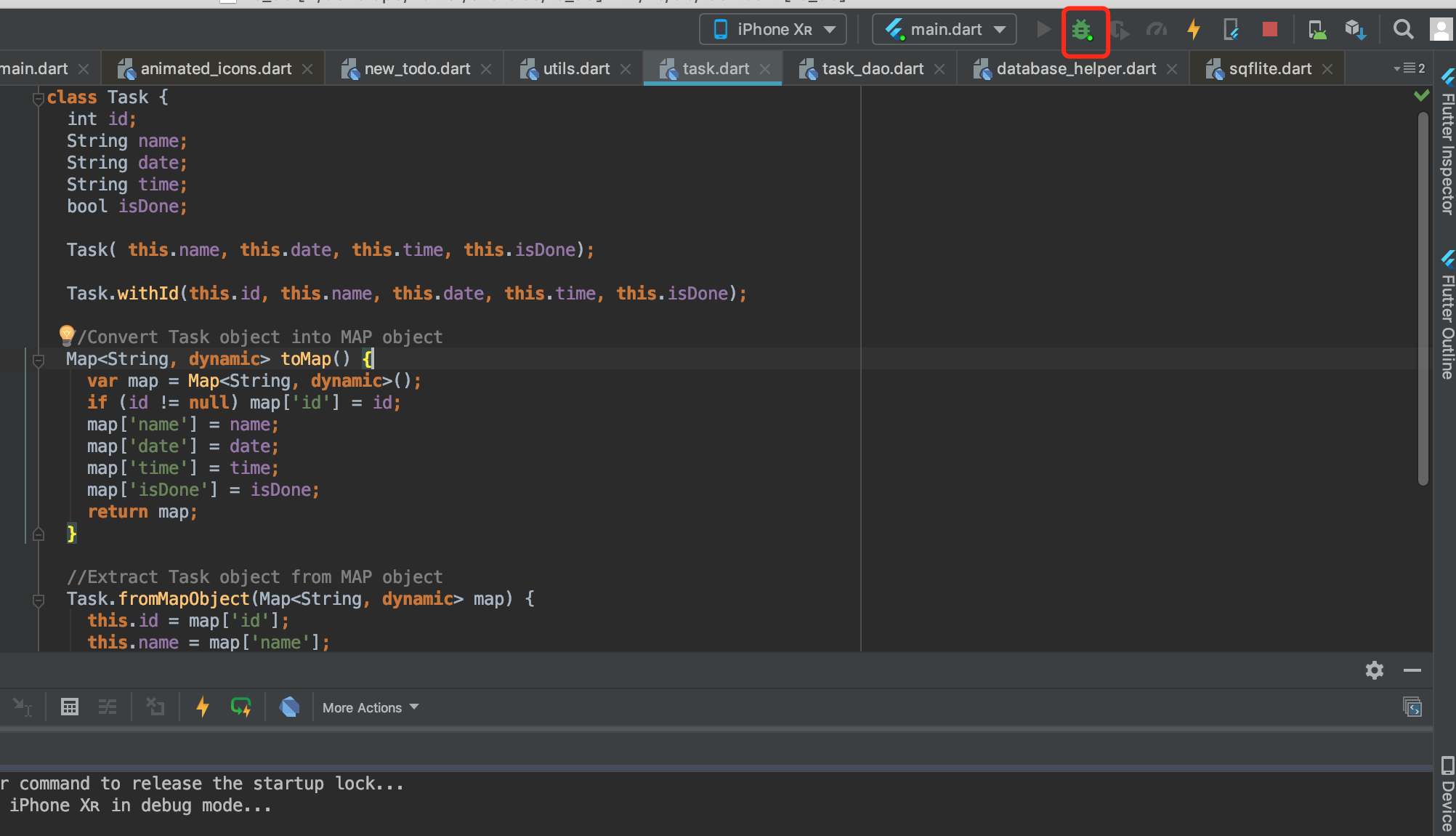Image resolution: width=1456 pixels, height=836 pixels.
Task: Switch to the database_helper.dart tab
Action: [1075, 69]
